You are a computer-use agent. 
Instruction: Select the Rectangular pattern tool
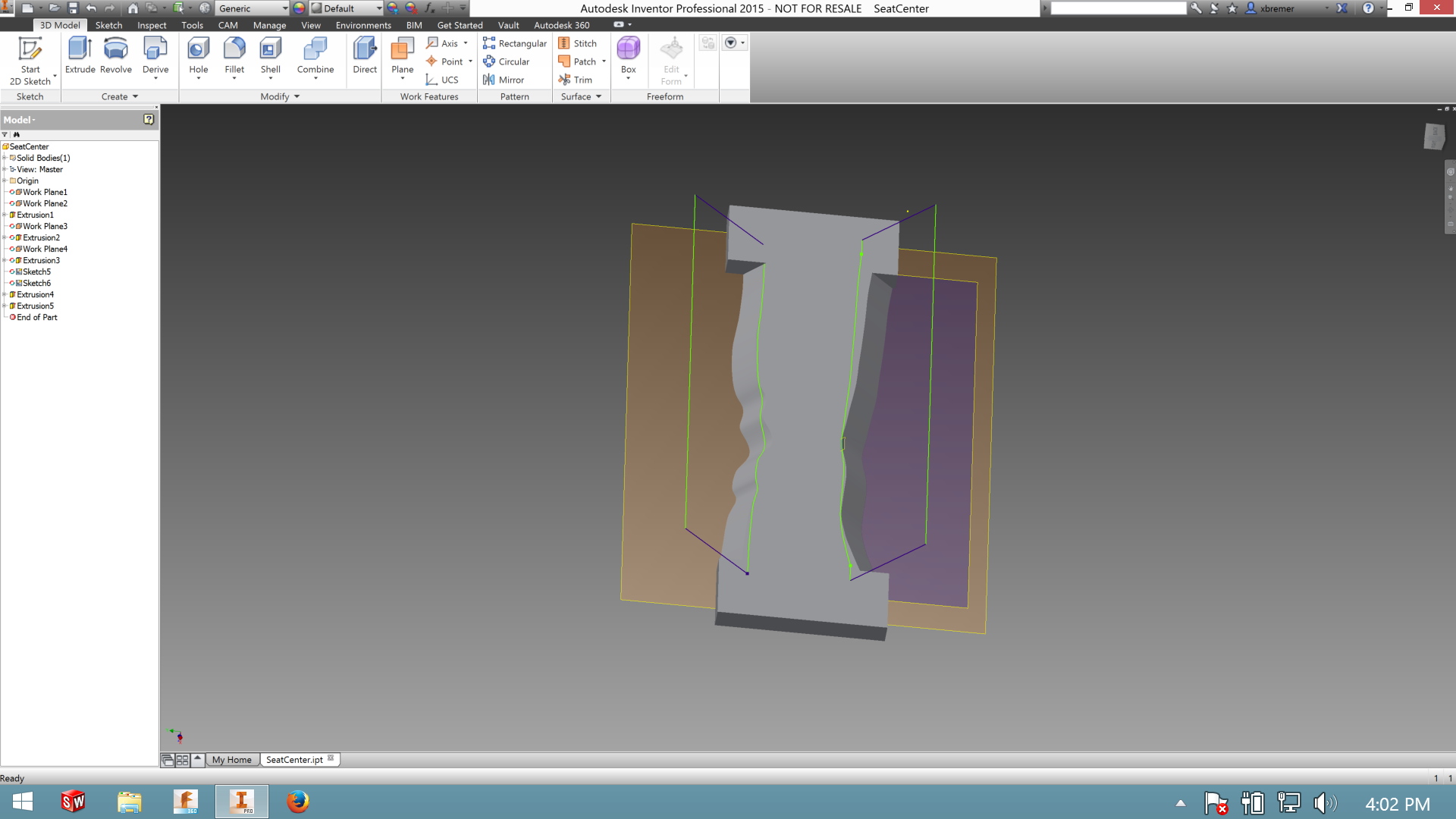515,43
